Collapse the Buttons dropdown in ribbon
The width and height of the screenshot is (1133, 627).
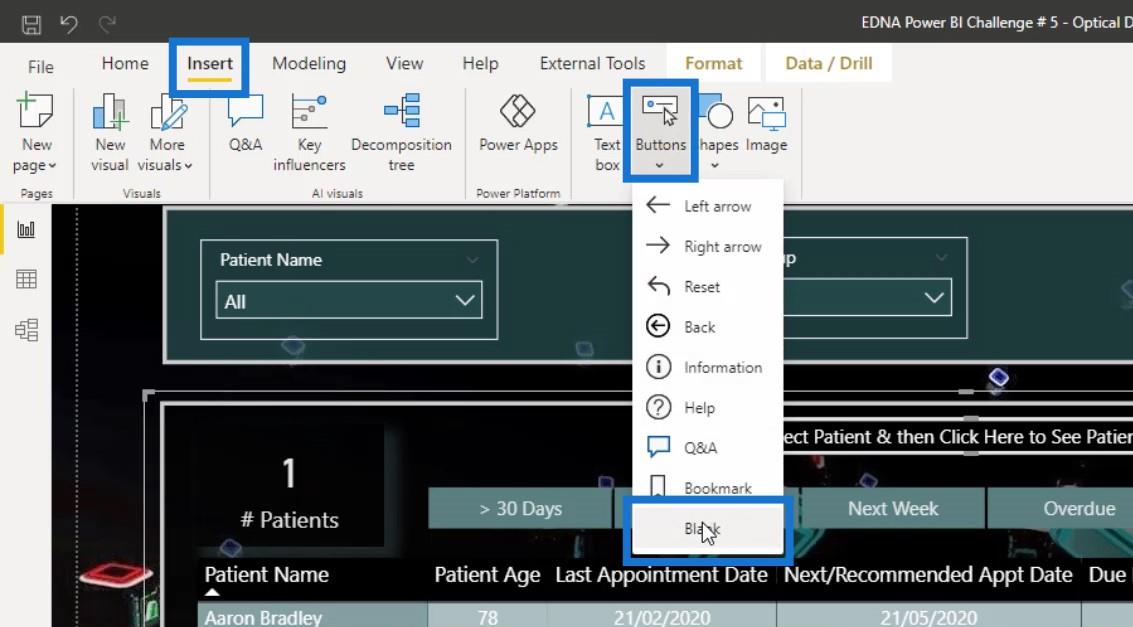tap(660, 131)
